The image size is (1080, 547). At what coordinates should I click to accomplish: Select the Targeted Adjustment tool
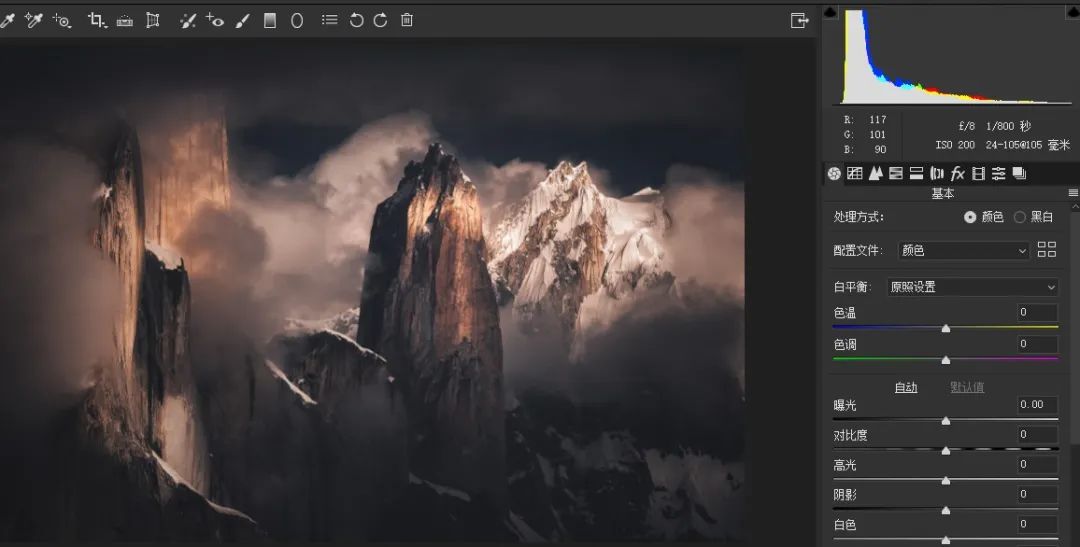tap(61, 21)
